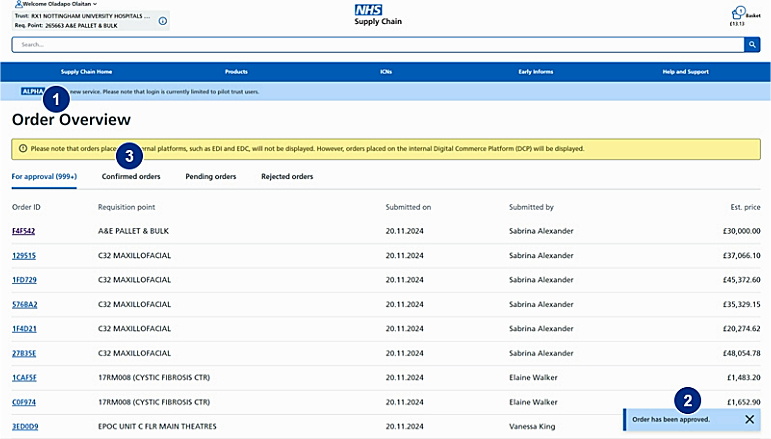Open order 129515
The image size is (771, 439).
coord(24,256)
